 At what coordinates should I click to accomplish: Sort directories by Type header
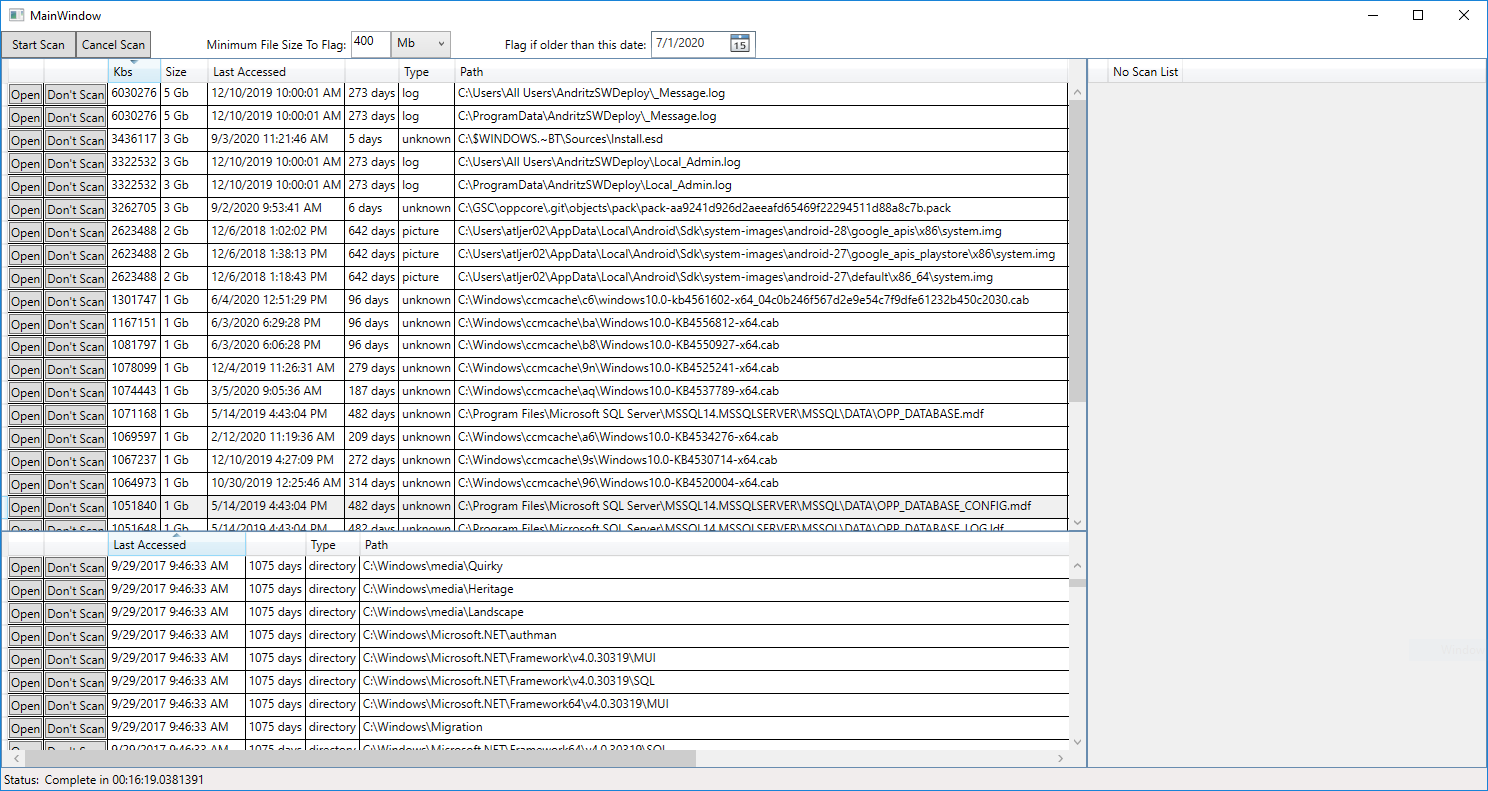(333, 545)
